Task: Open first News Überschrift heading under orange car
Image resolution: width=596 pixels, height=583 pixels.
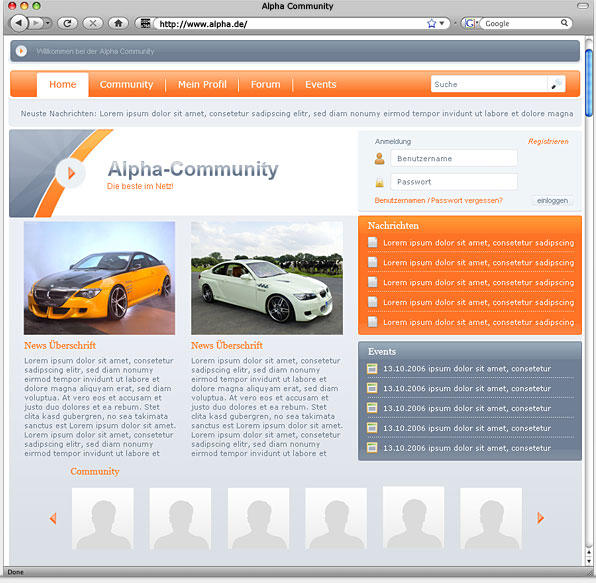Action: click(60, 345)
